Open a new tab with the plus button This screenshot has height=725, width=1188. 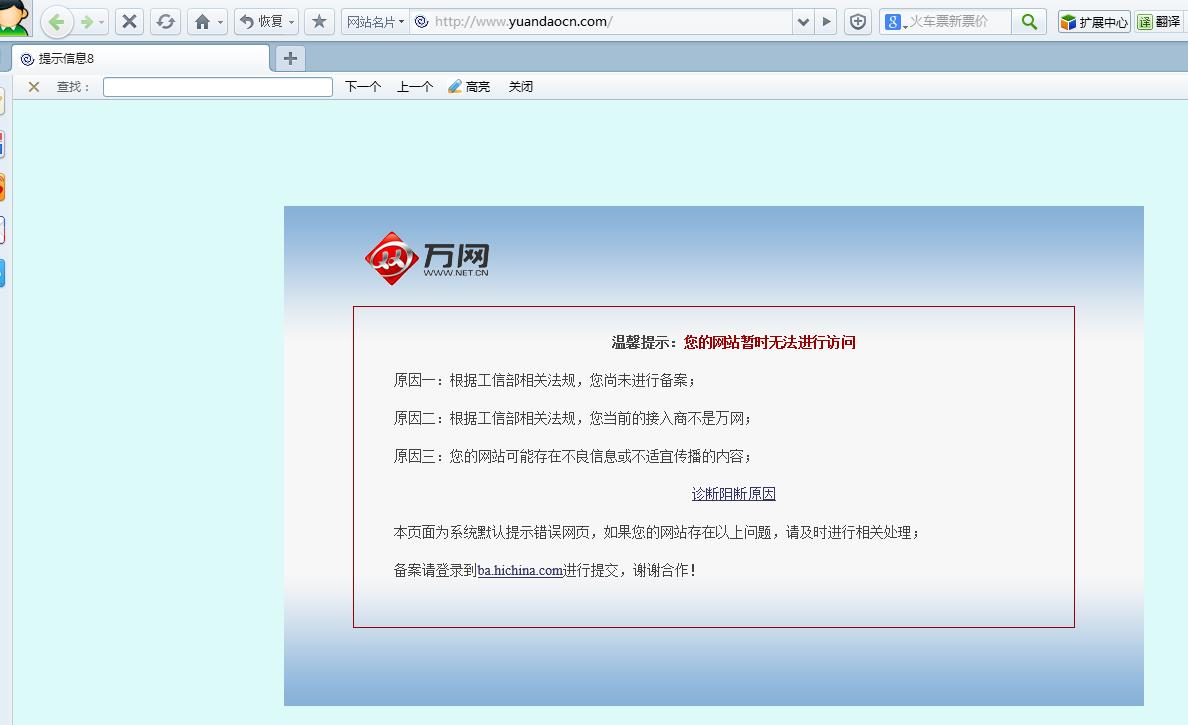290,58
